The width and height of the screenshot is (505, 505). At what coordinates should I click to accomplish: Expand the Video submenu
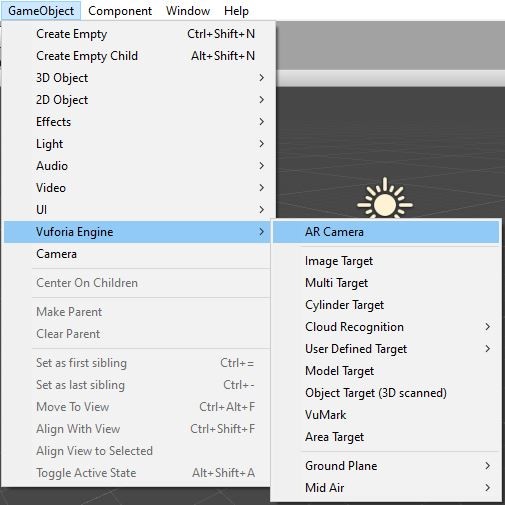[x=137, y=188]
